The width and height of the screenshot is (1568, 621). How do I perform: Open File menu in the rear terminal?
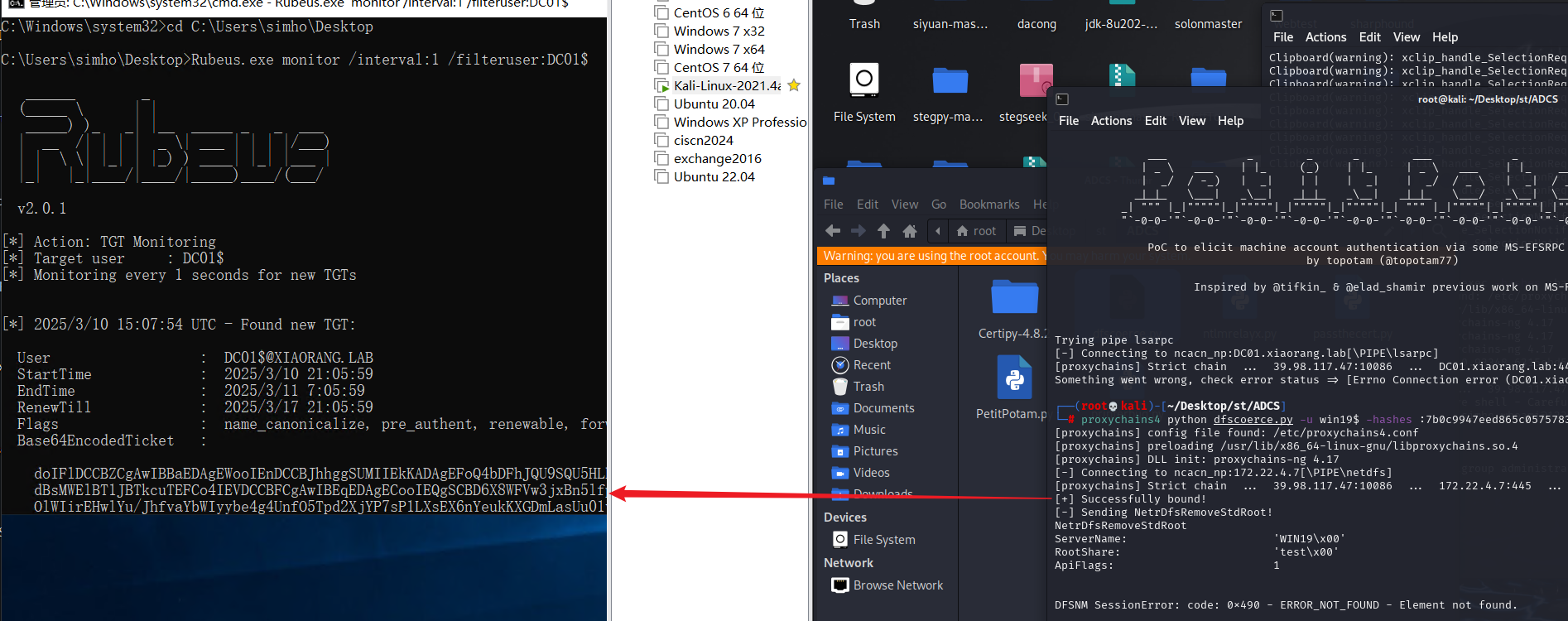click(1283, 37)
